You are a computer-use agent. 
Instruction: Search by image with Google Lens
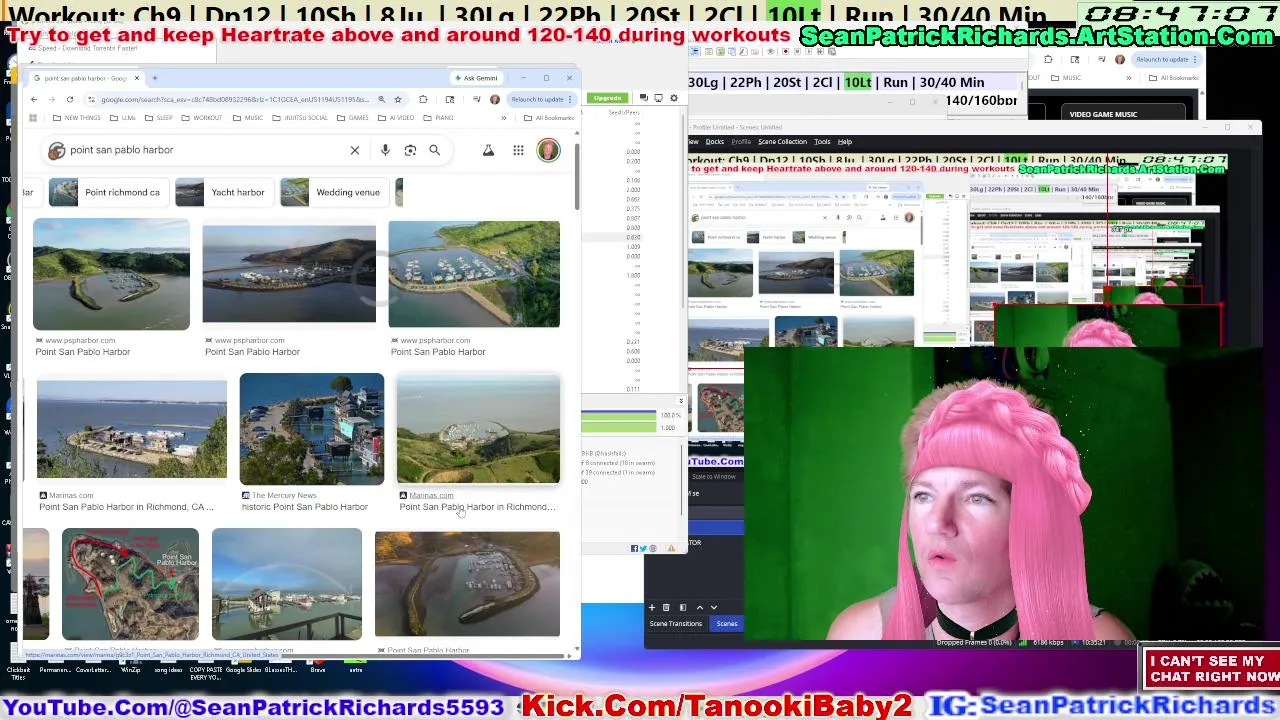point(410,150)
